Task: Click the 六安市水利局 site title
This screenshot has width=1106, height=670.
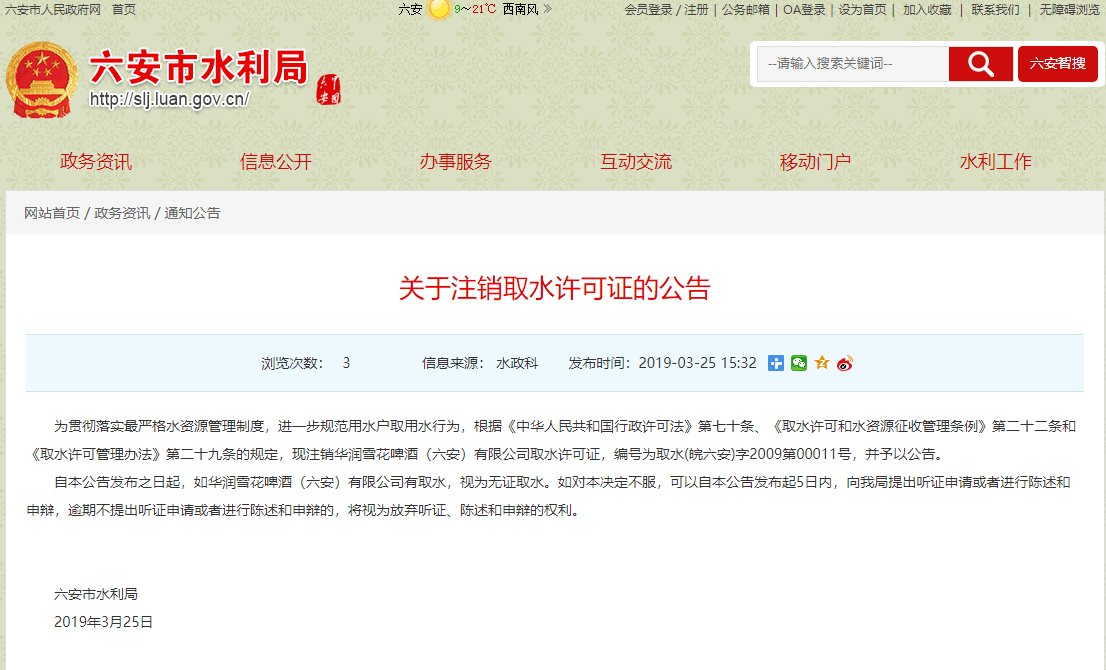Action: (x=199, y=67)
